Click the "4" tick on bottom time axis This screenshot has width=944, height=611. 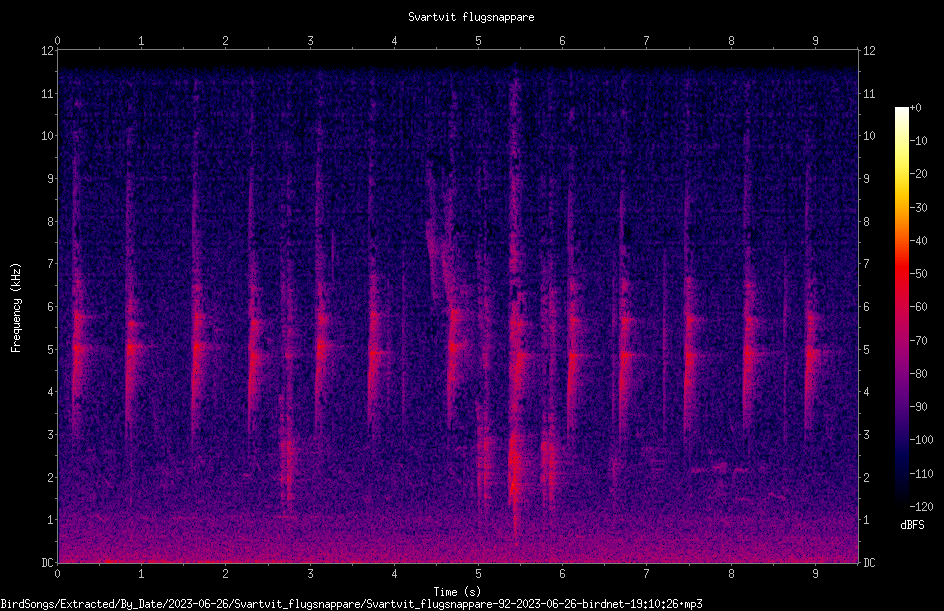tap(394, 574)
